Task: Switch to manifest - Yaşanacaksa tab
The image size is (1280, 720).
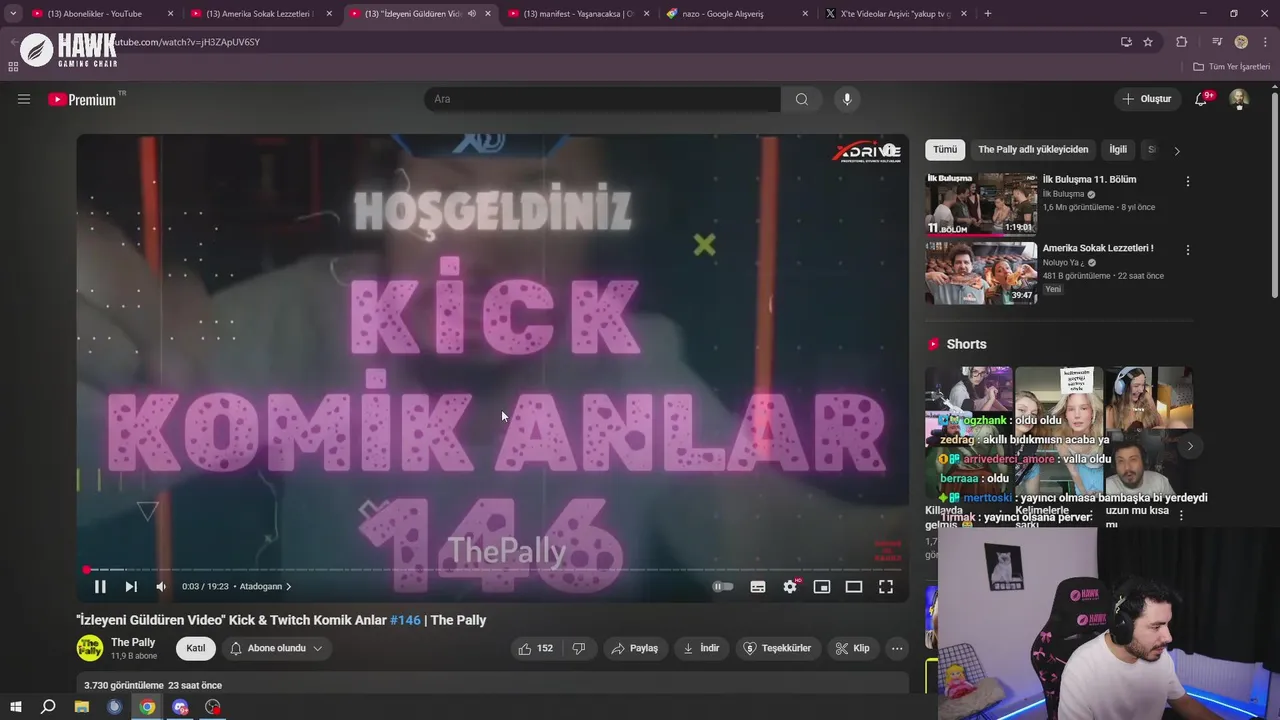Action: click(578, 14)
